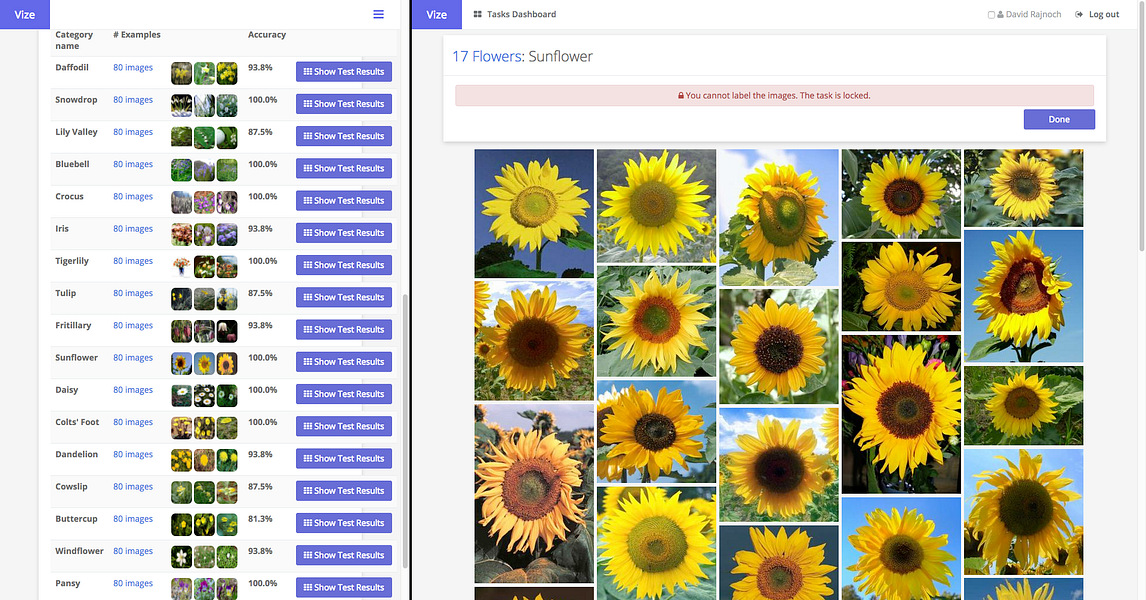Click the Vize logo in right window
Image resolution: width=1146 pixels, height=600 pixels.
(436, 15)
